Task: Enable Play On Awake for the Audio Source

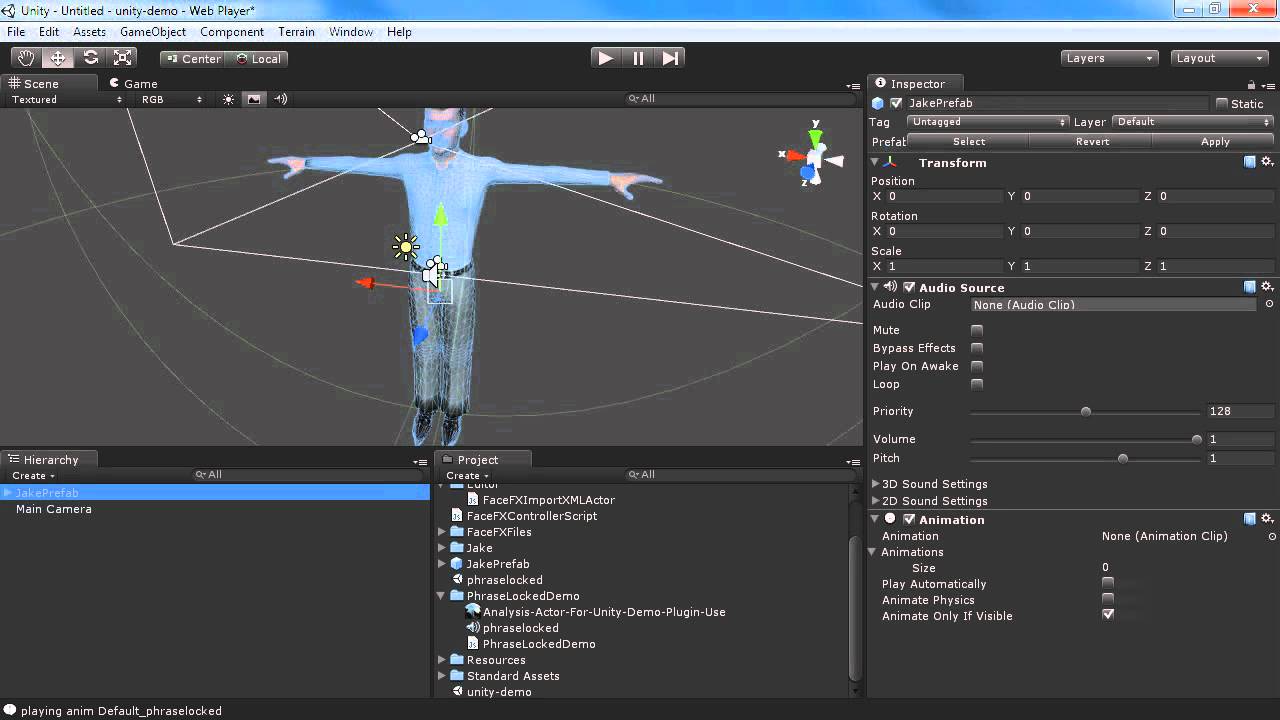Action: (x=976, y=366)
